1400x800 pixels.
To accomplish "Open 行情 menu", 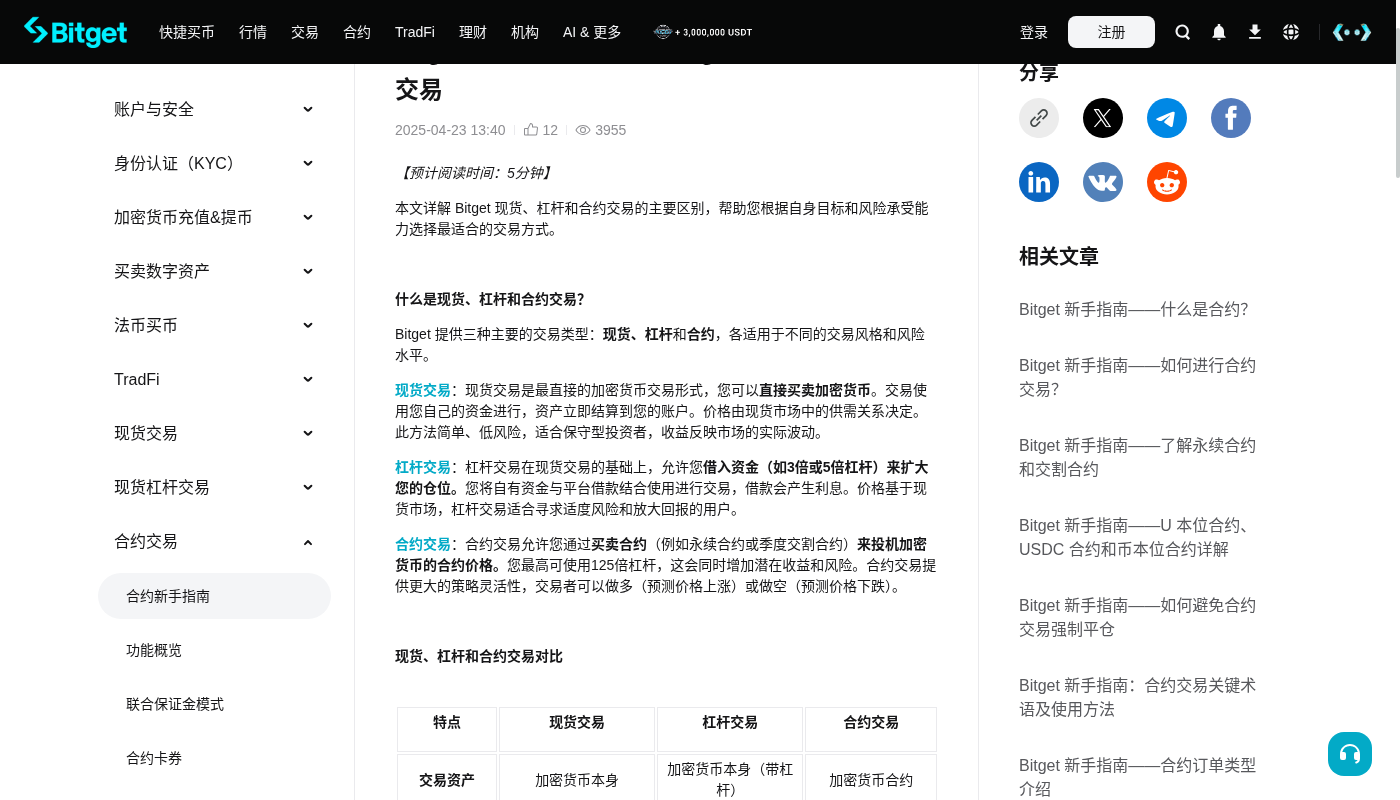I will pyautogui.click(x=253, y=32).
